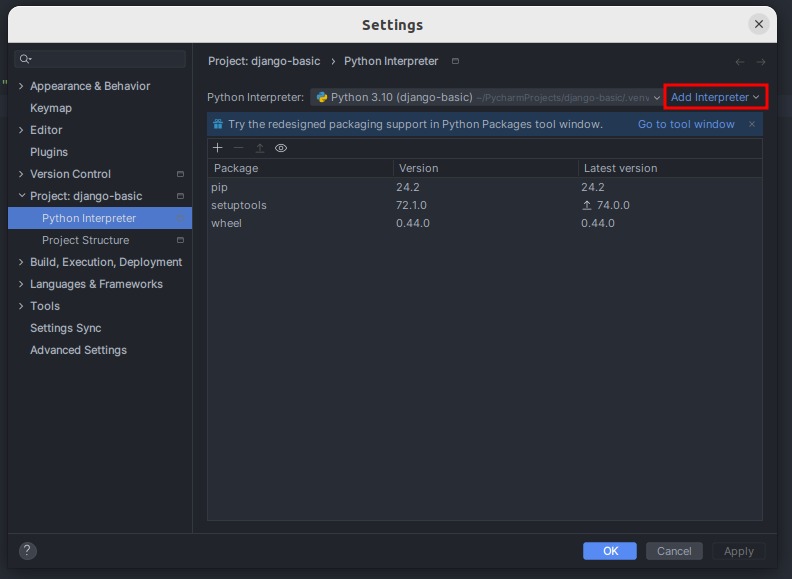Image resolution: width=792 pixels, height=579 pixels.
Task: Select the setuptools package row
Action: pos(485,205)
